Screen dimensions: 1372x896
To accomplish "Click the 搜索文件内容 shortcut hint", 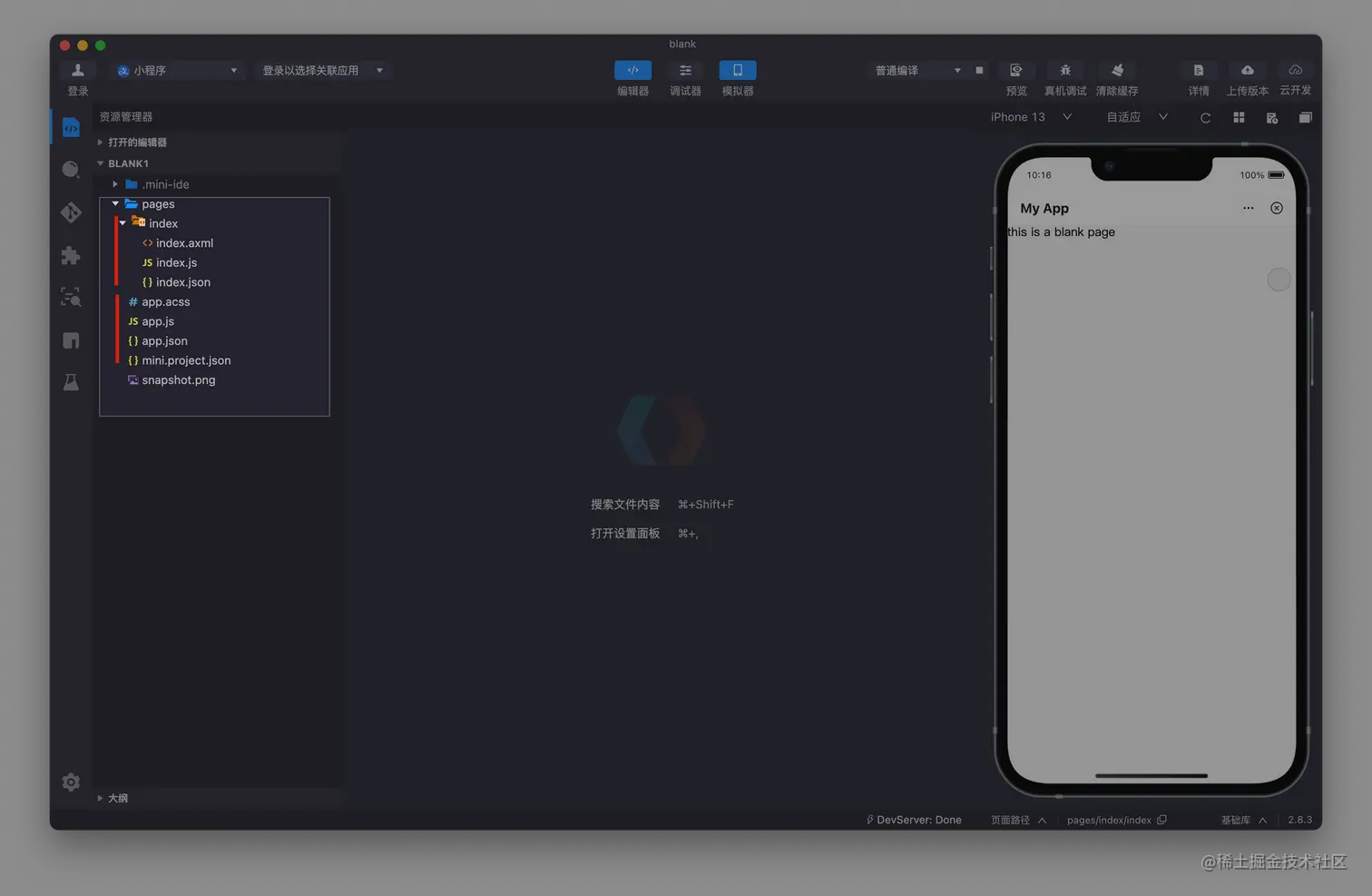I will 661,505.
